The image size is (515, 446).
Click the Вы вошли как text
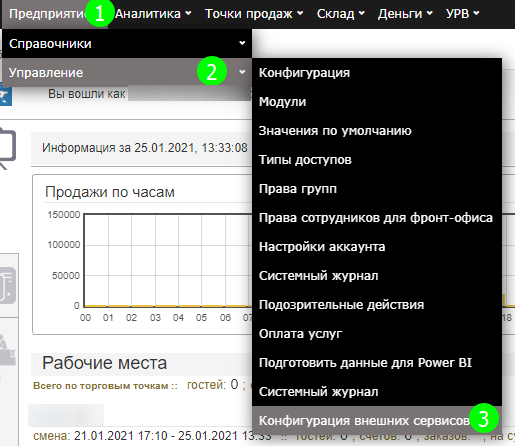tap(87, 94)
